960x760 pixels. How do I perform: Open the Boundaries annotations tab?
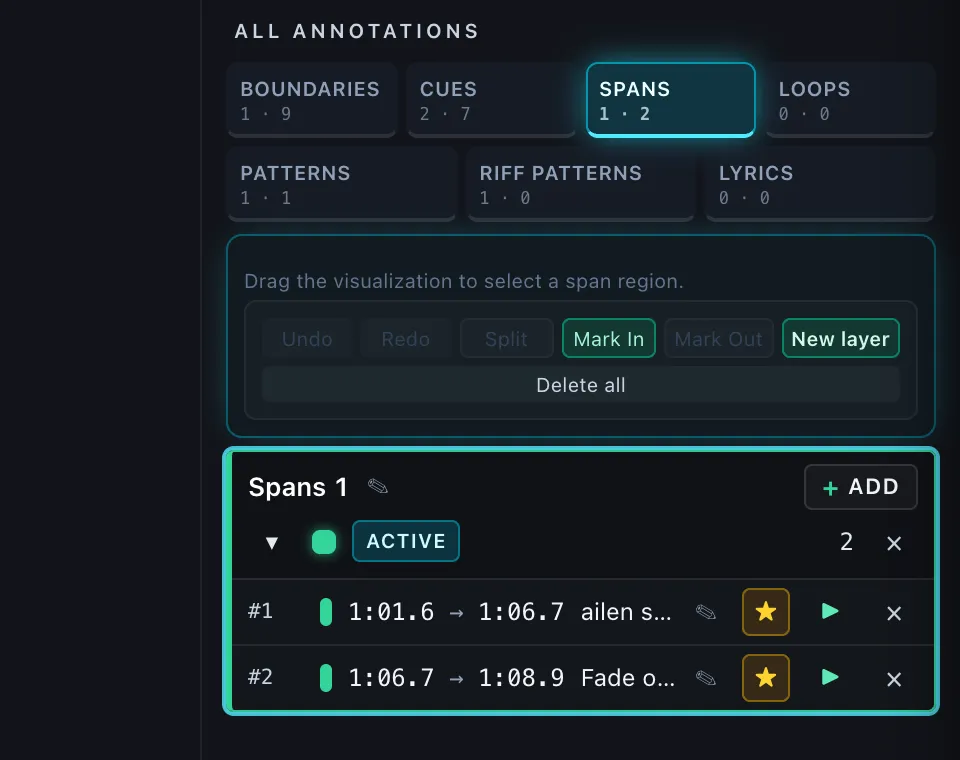[x=312, y=99]
